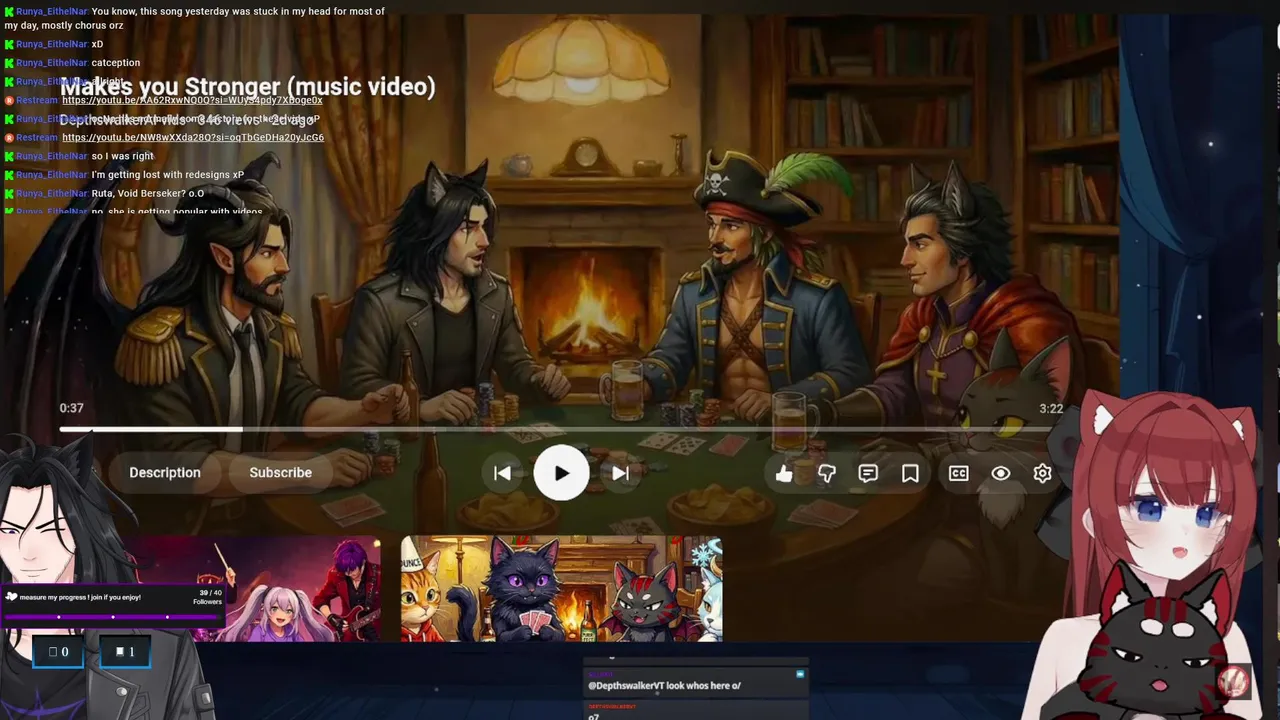Click username in the 'catception' chat message
The height and width of the screenshot is (720, 1280).
52,63
